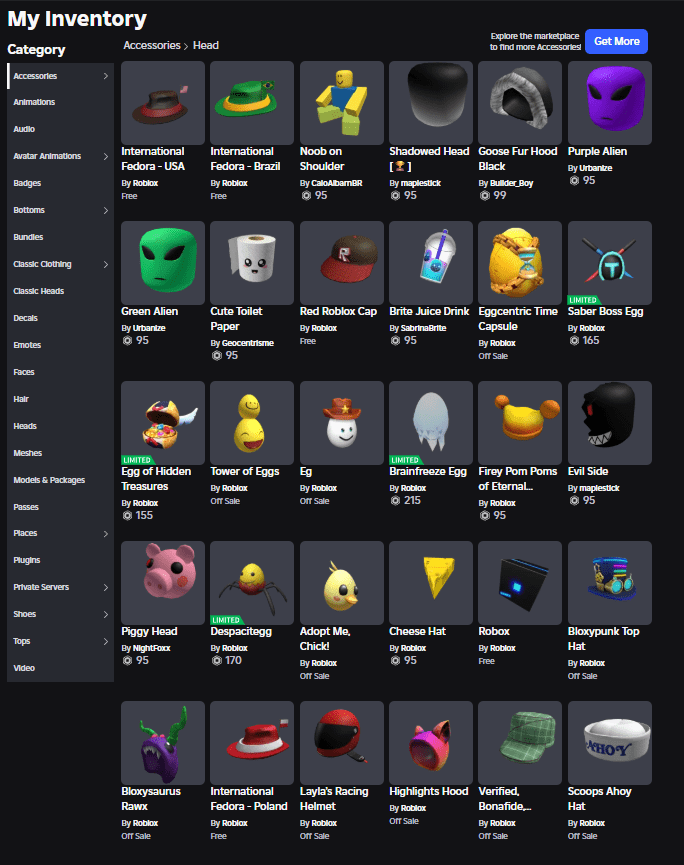Open the Bundles category
This screenshot has width=684, height=865.
coord(61,237)
